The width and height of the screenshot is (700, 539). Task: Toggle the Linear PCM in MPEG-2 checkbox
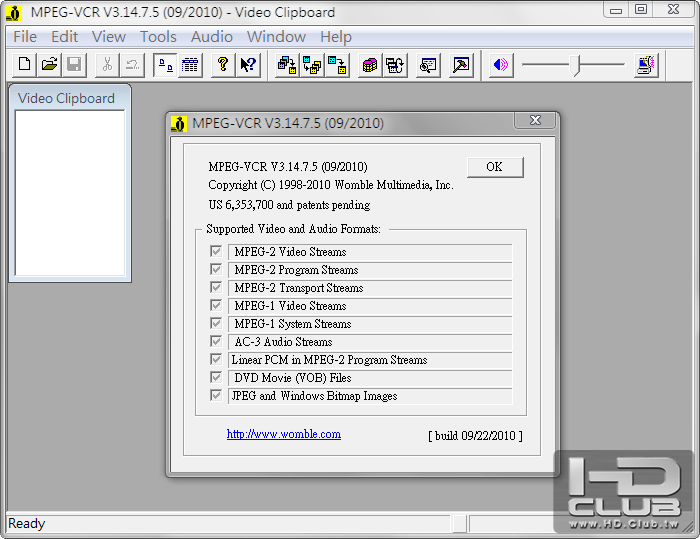pyautogui.click(x=216, y=359)
